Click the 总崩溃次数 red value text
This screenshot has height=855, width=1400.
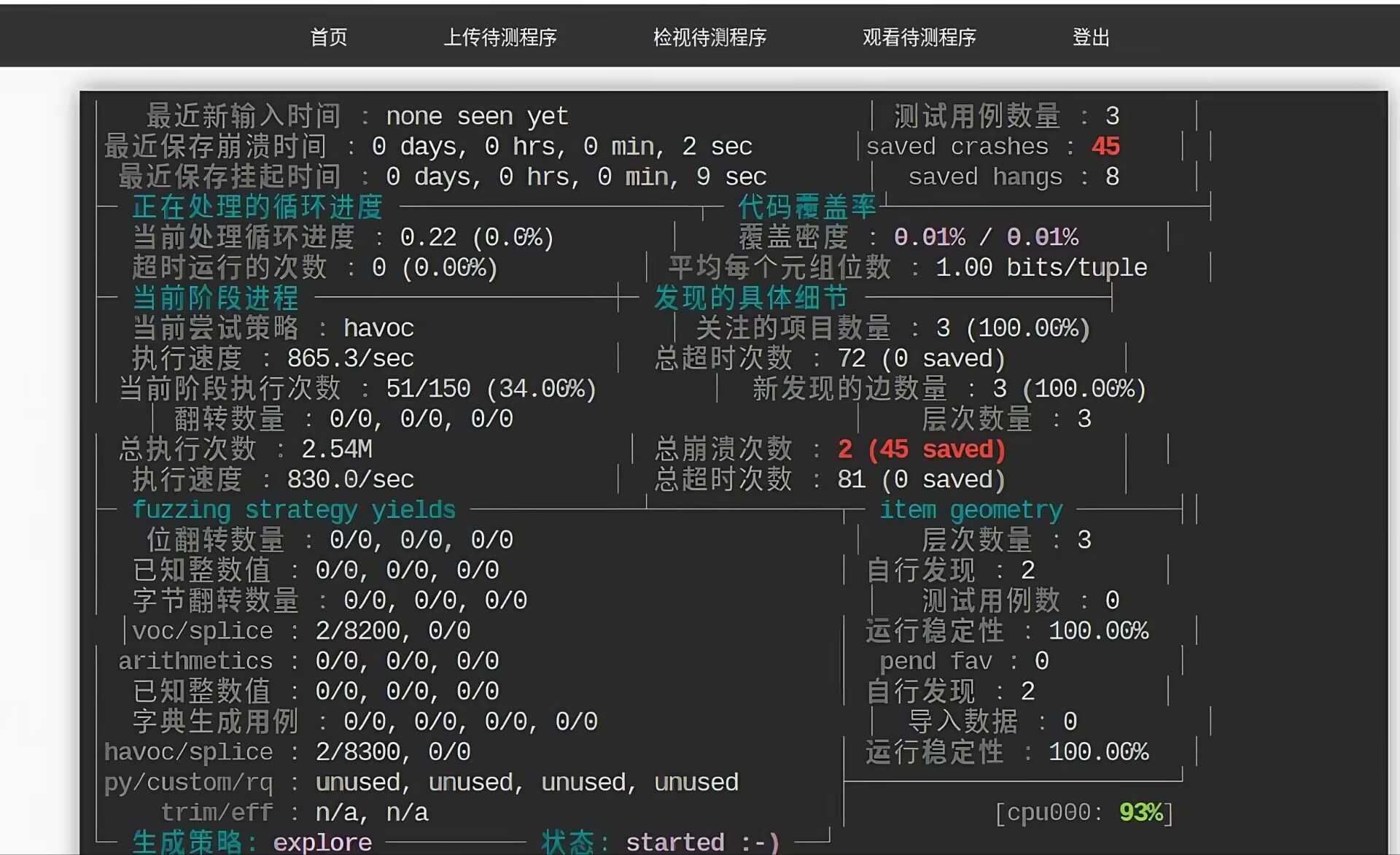922,449
